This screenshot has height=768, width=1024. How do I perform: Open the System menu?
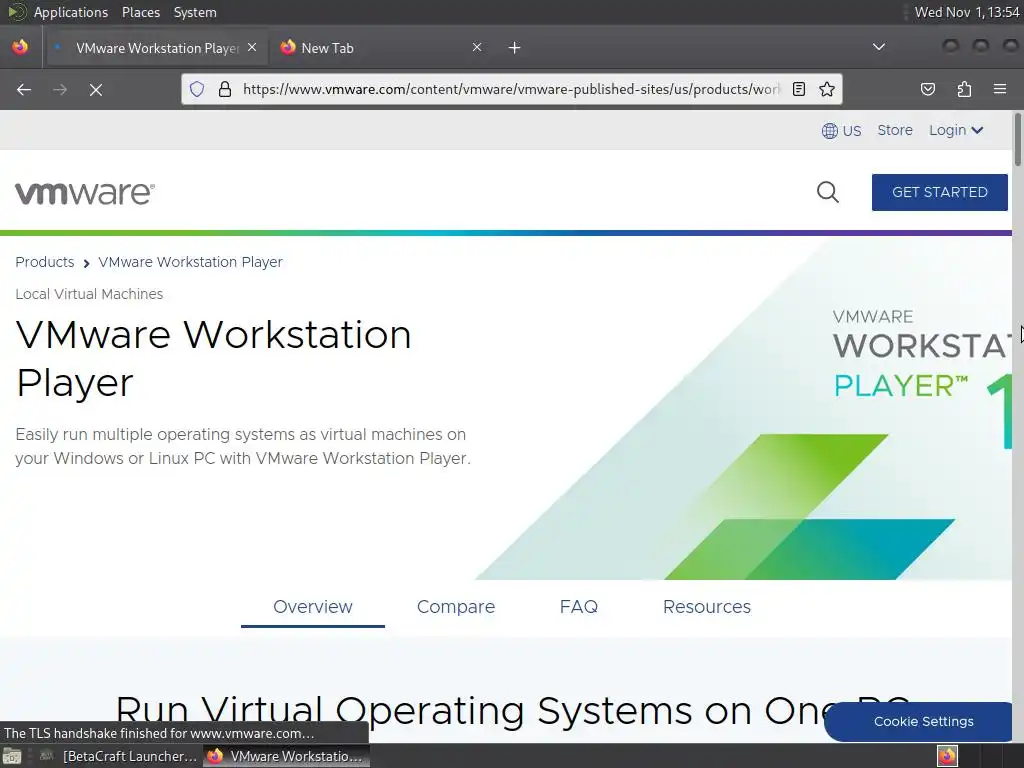195,12
